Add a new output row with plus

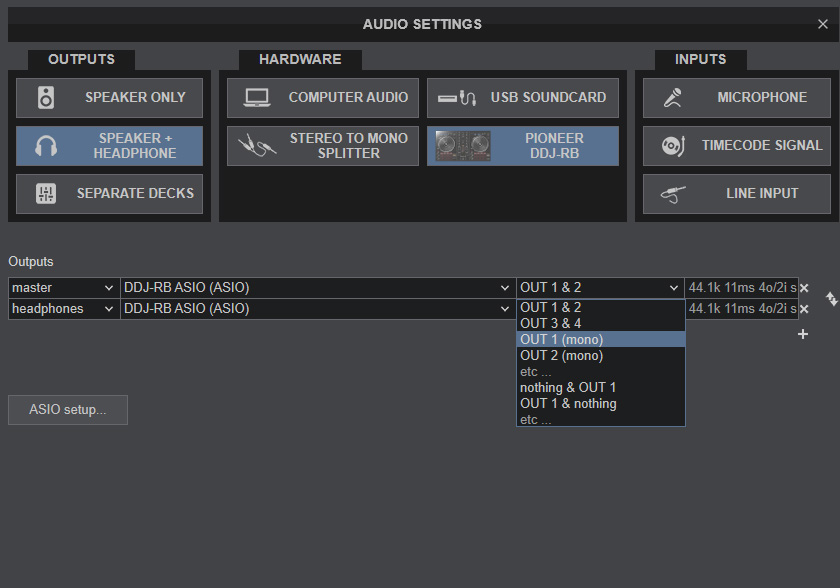pos(802,334)
